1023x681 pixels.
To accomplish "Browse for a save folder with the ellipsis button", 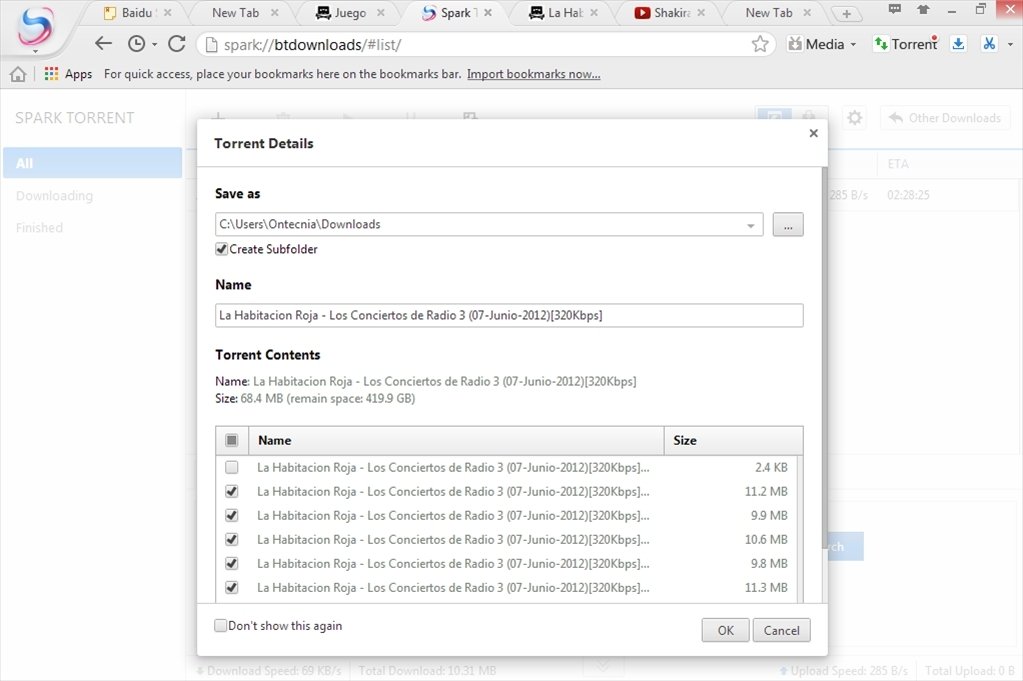I will [788, 225].
